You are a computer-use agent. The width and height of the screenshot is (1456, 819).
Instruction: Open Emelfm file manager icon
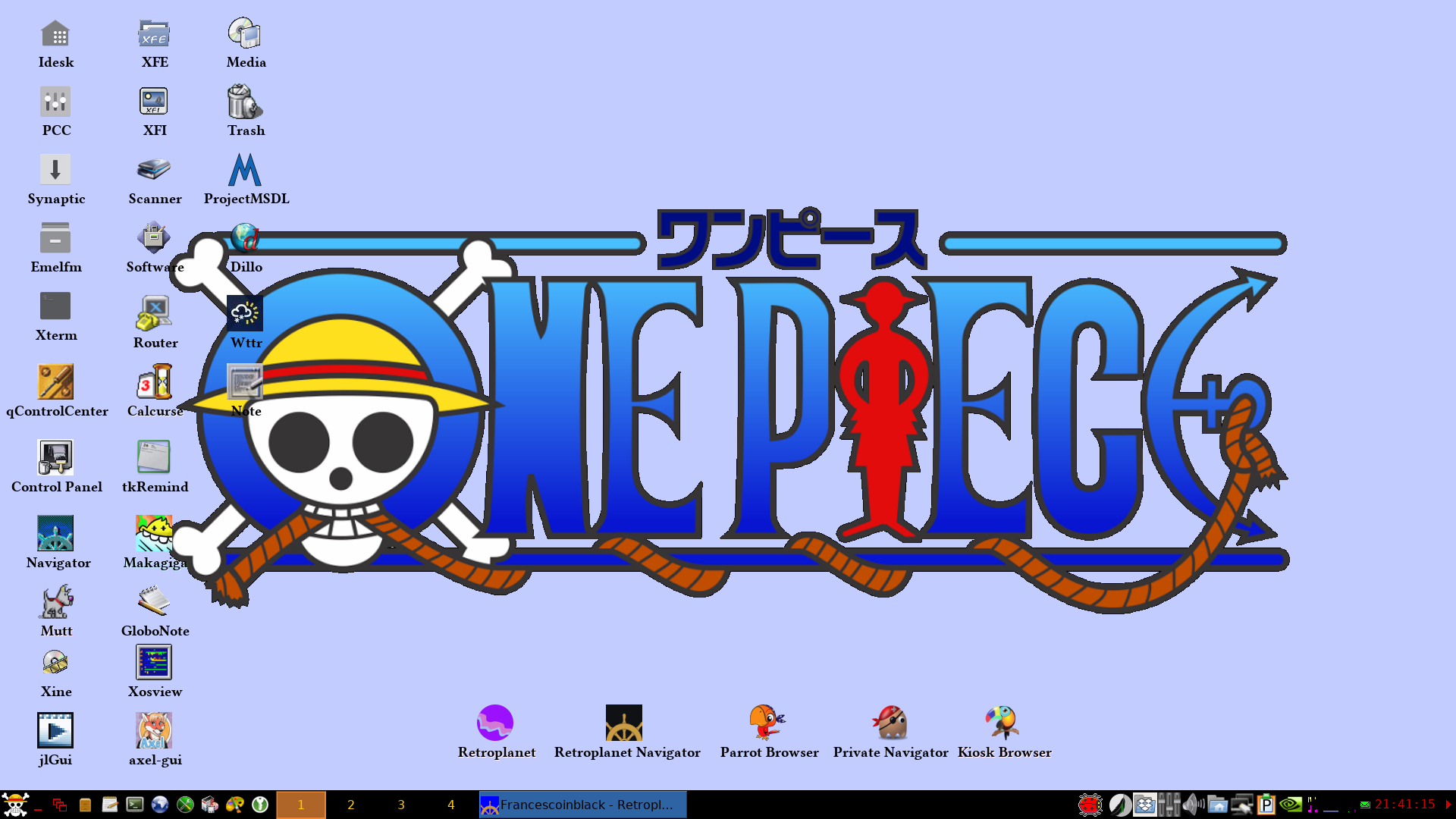click(55, 239)
